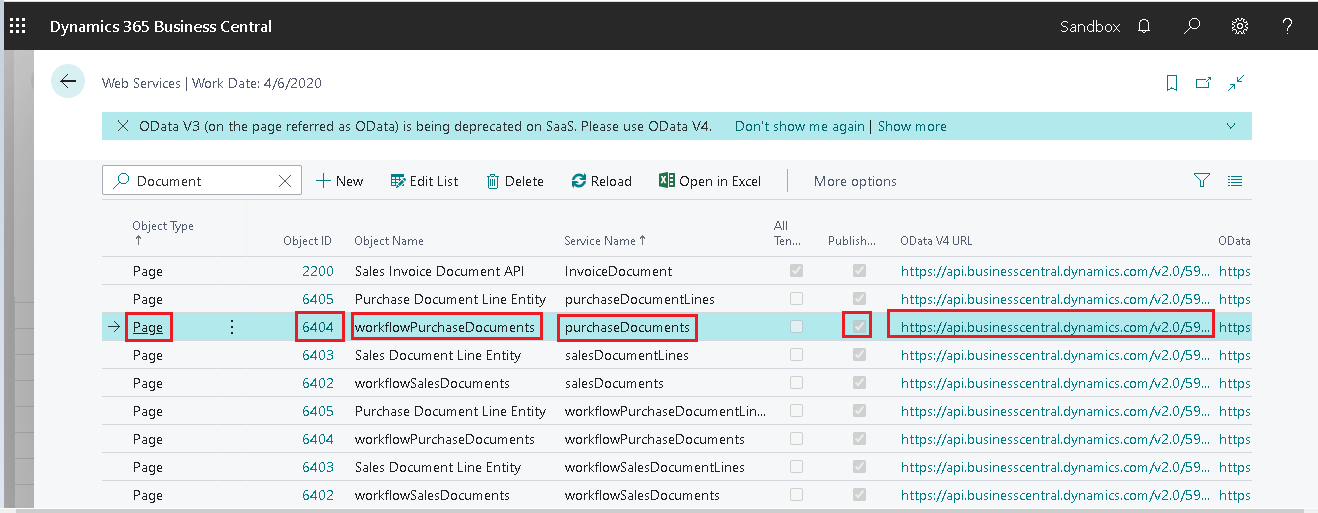The width and height of the screenshot is (1318, 513).
Task: Open OData V4 URL for salesDocuments
Action: coord(1054,383)
